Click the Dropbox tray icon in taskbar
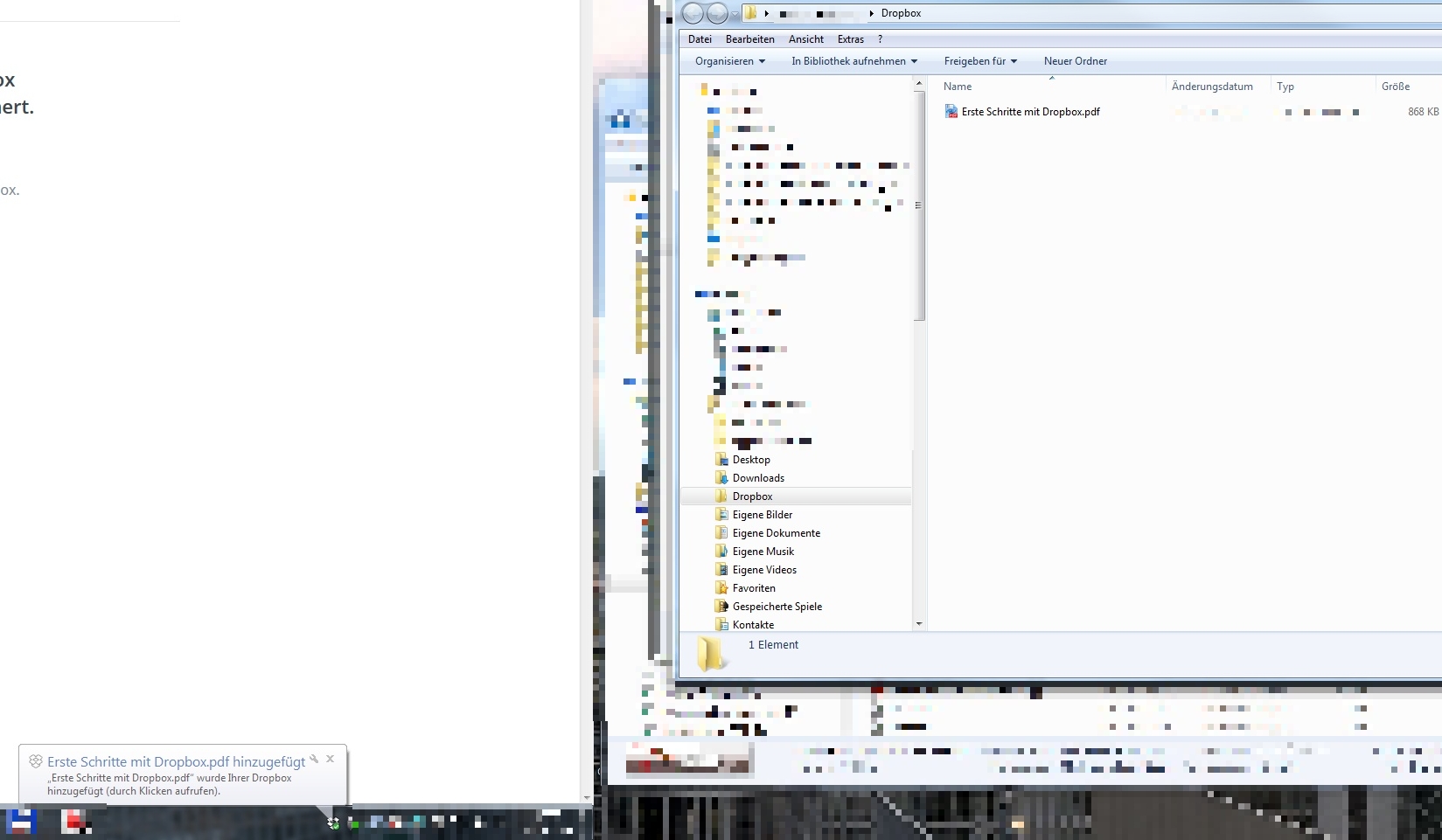The height and width of the screenshot is (840, 1442). point(333,823)
